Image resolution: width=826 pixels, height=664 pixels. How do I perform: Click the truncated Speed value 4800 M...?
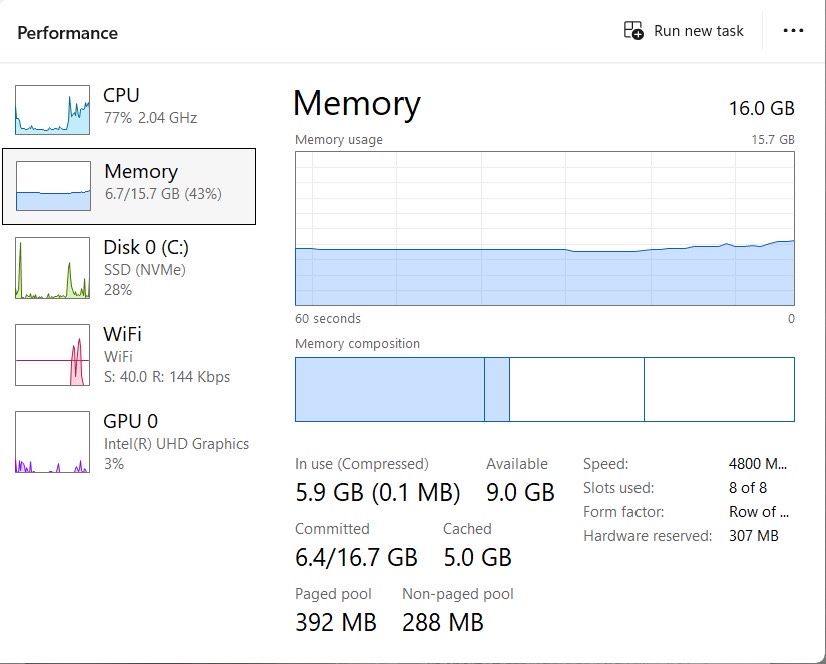(758, 464)
